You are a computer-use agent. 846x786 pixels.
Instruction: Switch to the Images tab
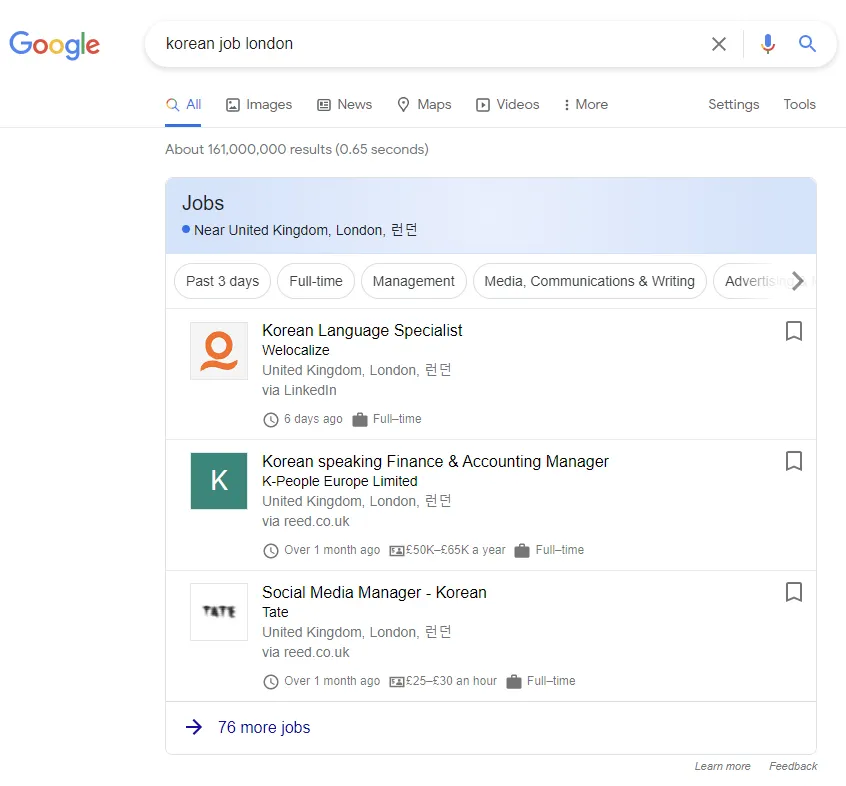coord(259,104)
